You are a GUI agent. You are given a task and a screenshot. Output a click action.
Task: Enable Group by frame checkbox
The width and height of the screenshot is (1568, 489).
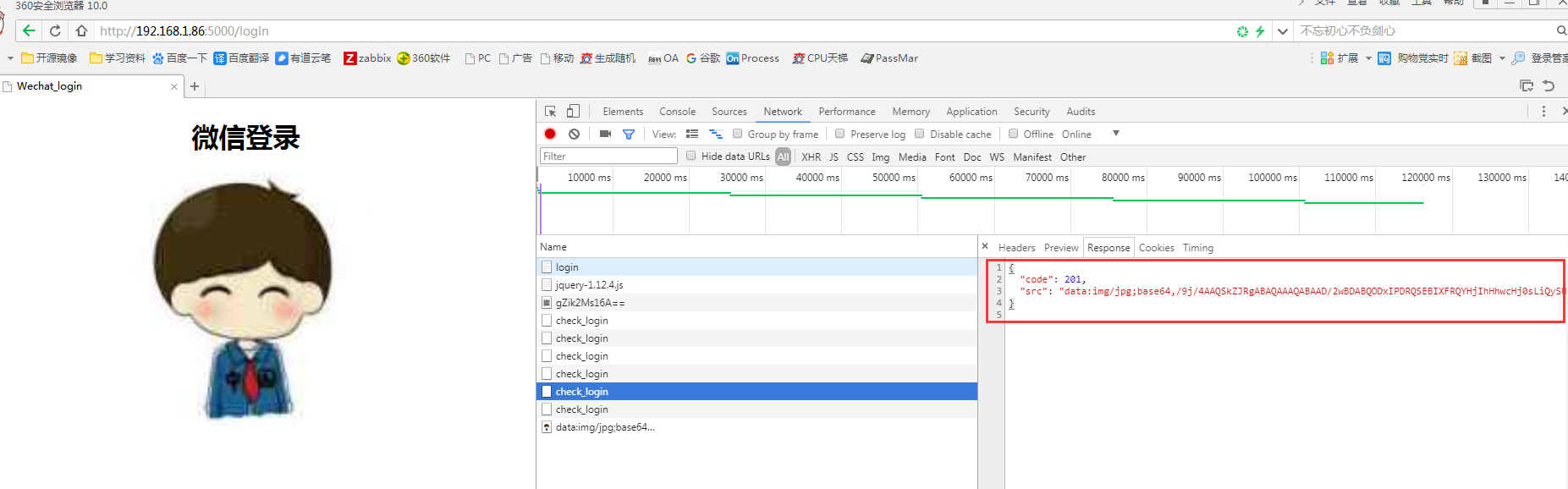(738, 134)
